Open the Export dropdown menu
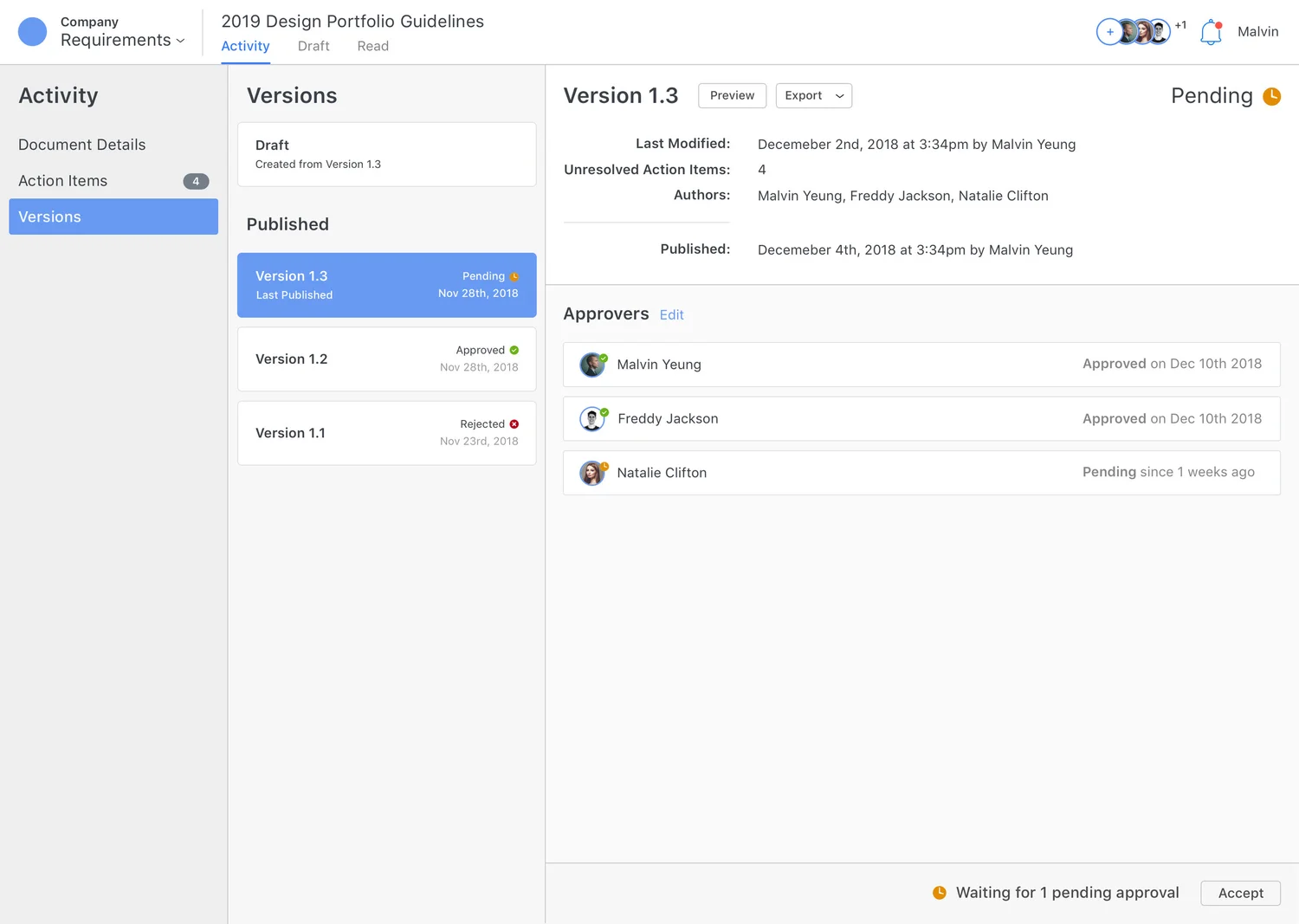 pyautogui.click(x=814, y=96)
